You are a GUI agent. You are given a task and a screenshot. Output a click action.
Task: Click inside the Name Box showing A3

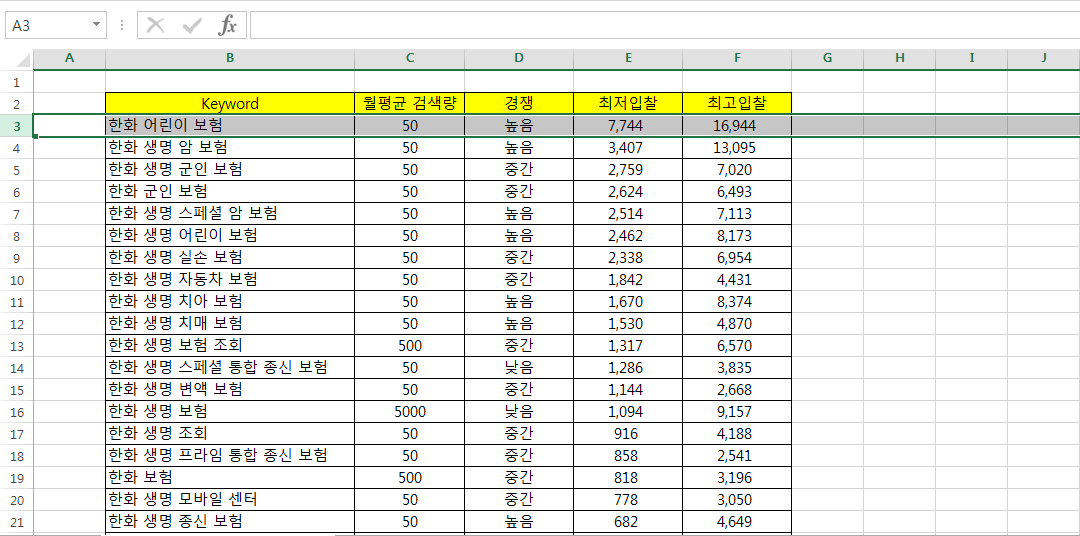pos(47,25)
